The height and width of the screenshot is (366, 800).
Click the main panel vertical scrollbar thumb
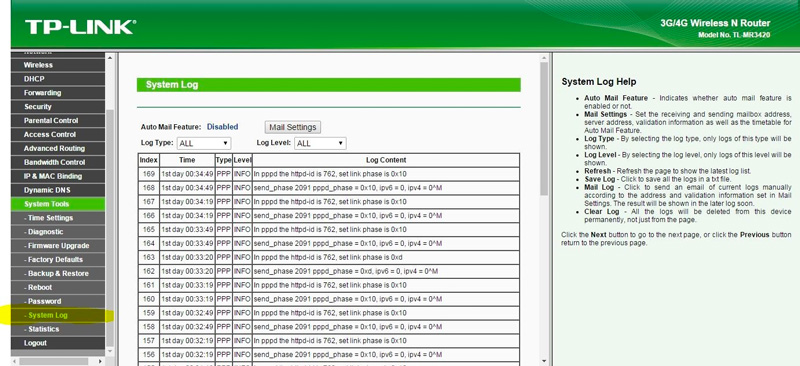tap(543, 129)
